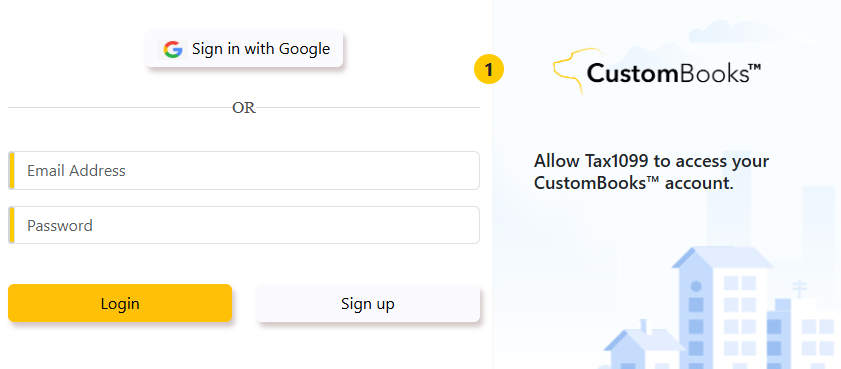Click the yellow step 1 badge

click(x=489, y=69)
